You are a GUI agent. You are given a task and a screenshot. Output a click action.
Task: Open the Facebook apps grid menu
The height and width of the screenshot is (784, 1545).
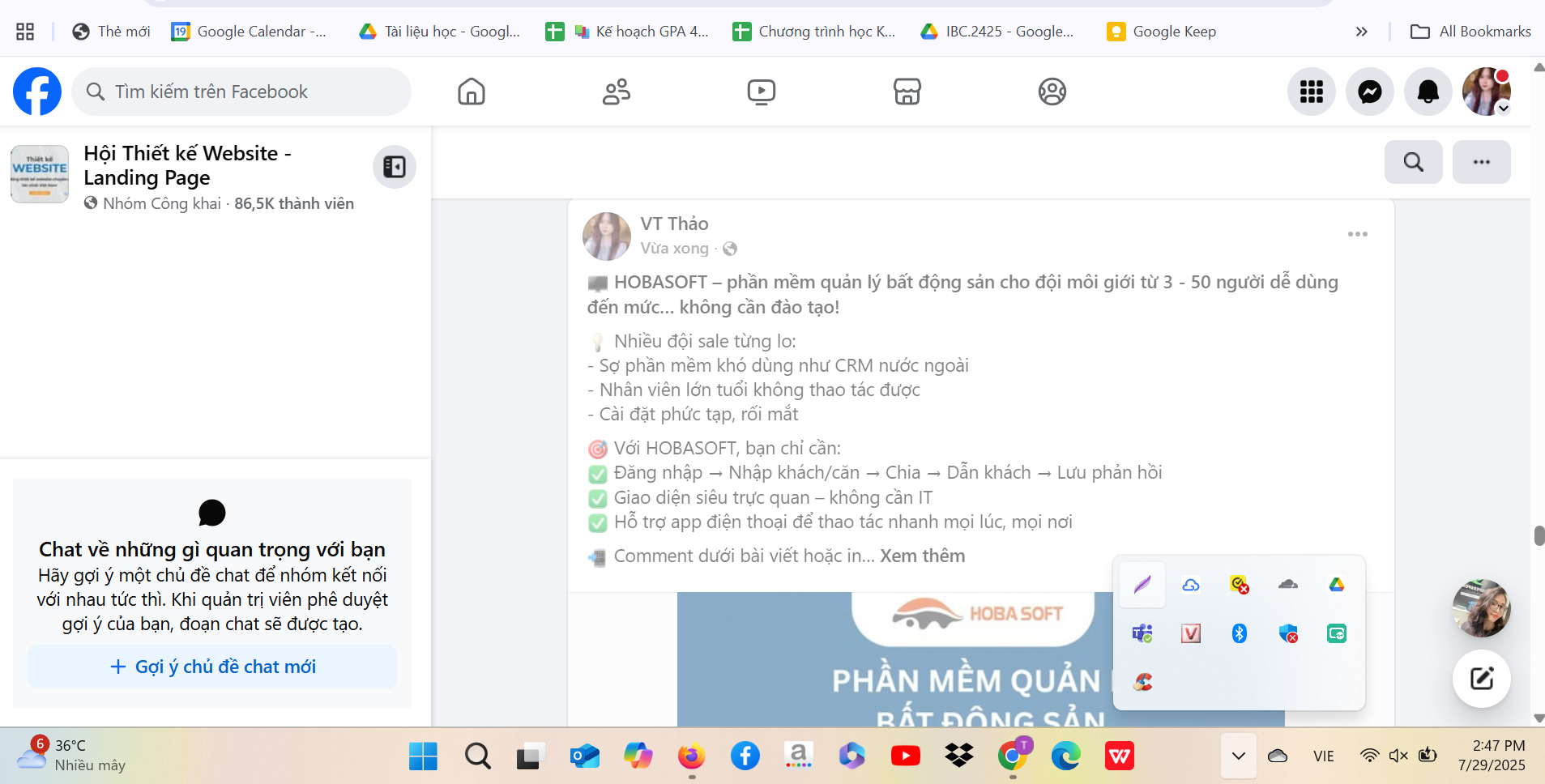tap(1311, 92)
